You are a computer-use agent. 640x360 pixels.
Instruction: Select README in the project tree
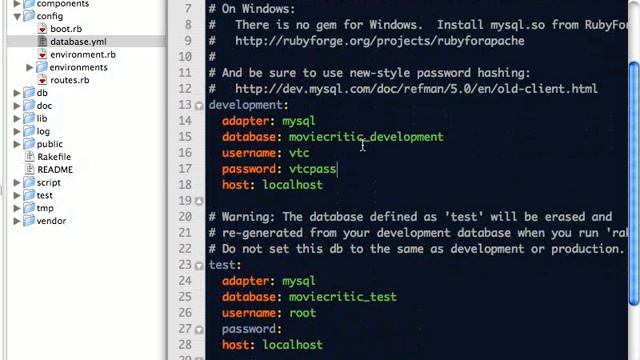(x=55, y=169)
